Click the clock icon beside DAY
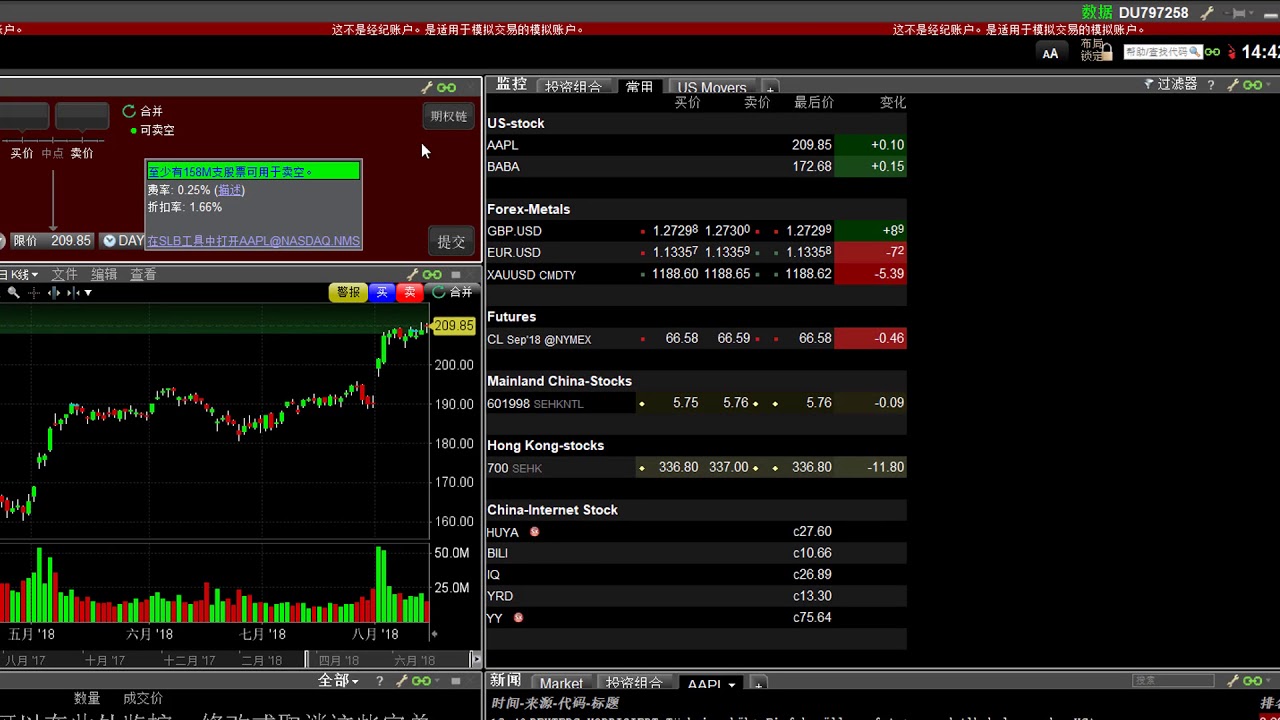The image size is (1280, 720). (x=109, y=241)
